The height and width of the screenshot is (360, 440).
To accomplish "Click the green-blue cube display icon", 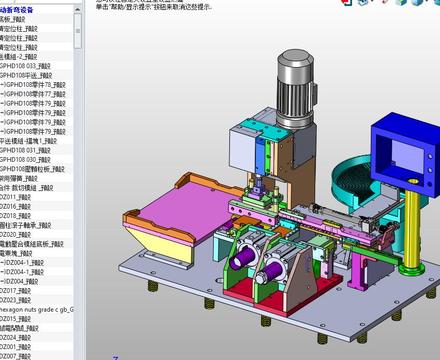I will (401, 2).
